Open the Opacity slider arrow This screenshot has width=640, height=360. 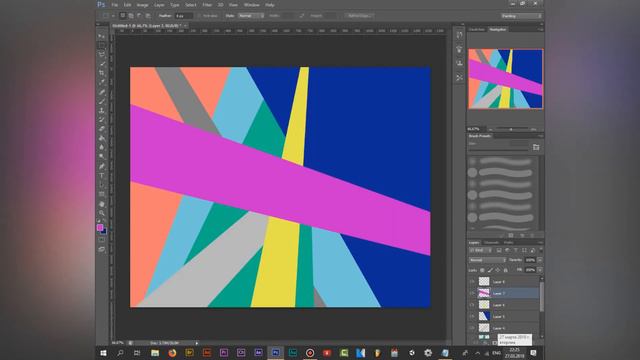tap(540, 260)
